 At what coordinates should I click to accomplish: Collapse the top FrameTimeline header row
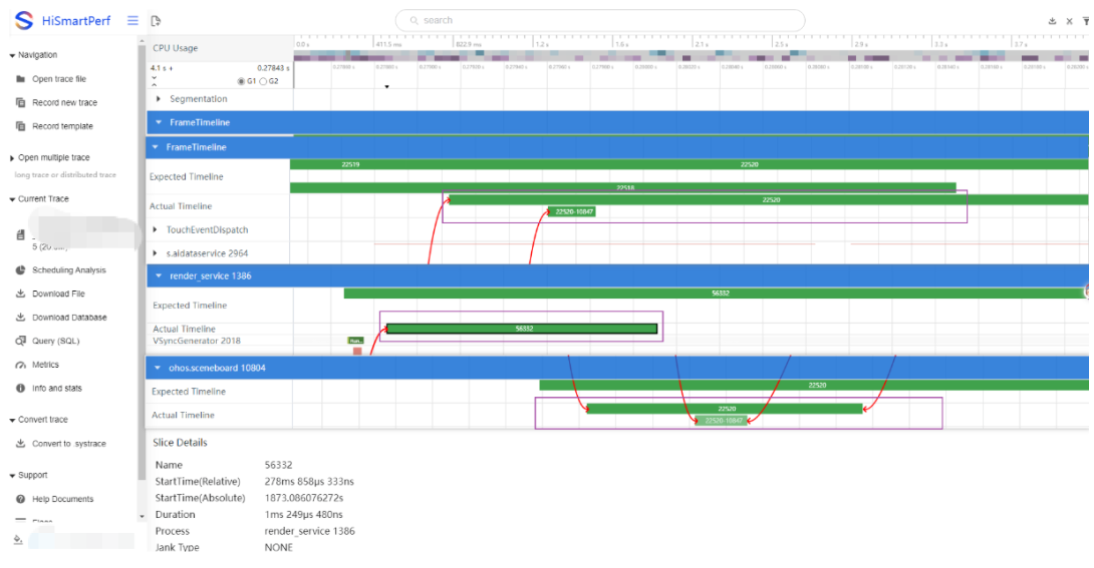[158, 122]
